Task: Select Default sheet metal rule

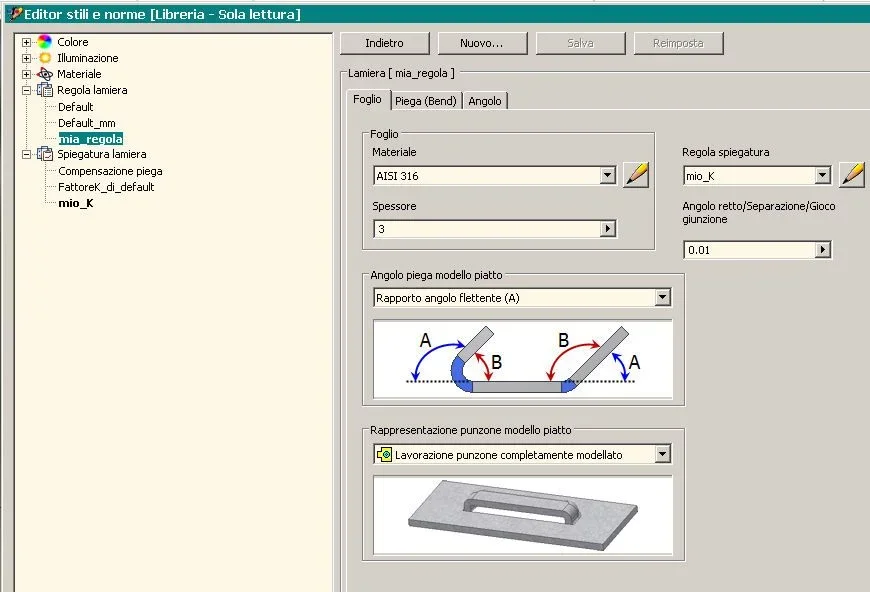Action: click(75, 107)
